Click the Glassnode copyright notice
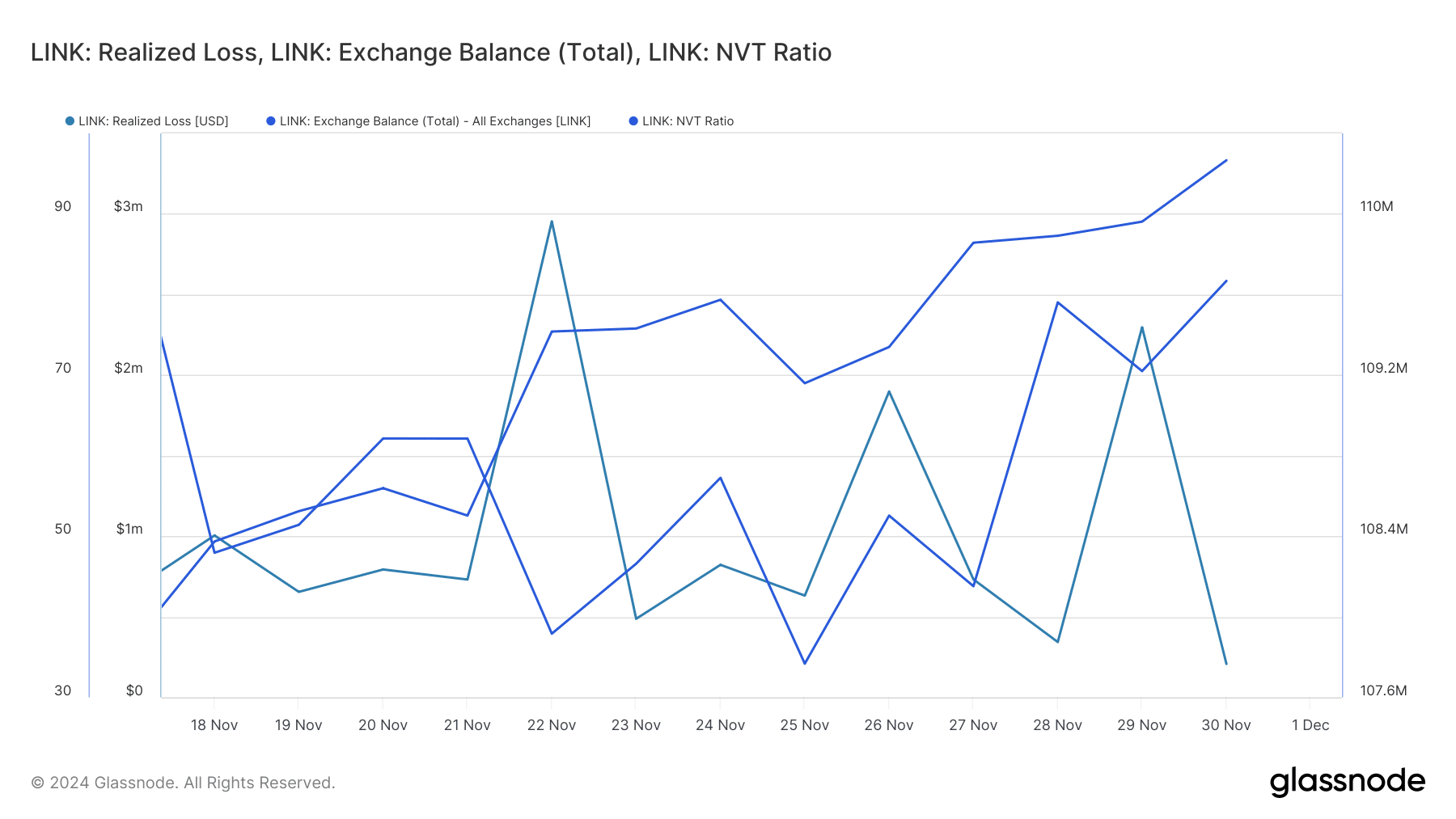This screenshot has height=819, width=1456. tap(183, 783)
